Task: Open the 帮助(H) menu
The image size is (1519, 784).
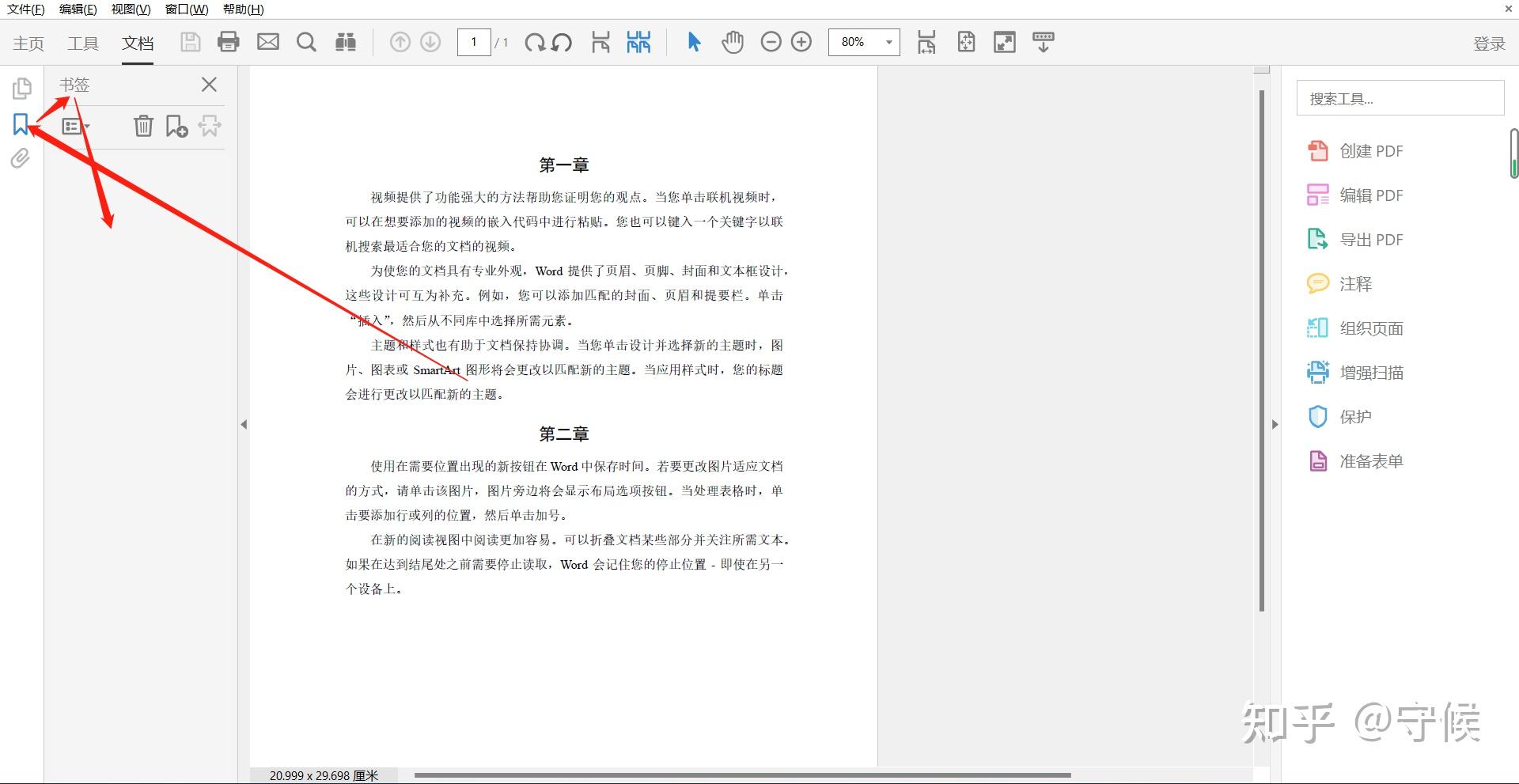Action: pyautogui.click(x=244, y=9)
